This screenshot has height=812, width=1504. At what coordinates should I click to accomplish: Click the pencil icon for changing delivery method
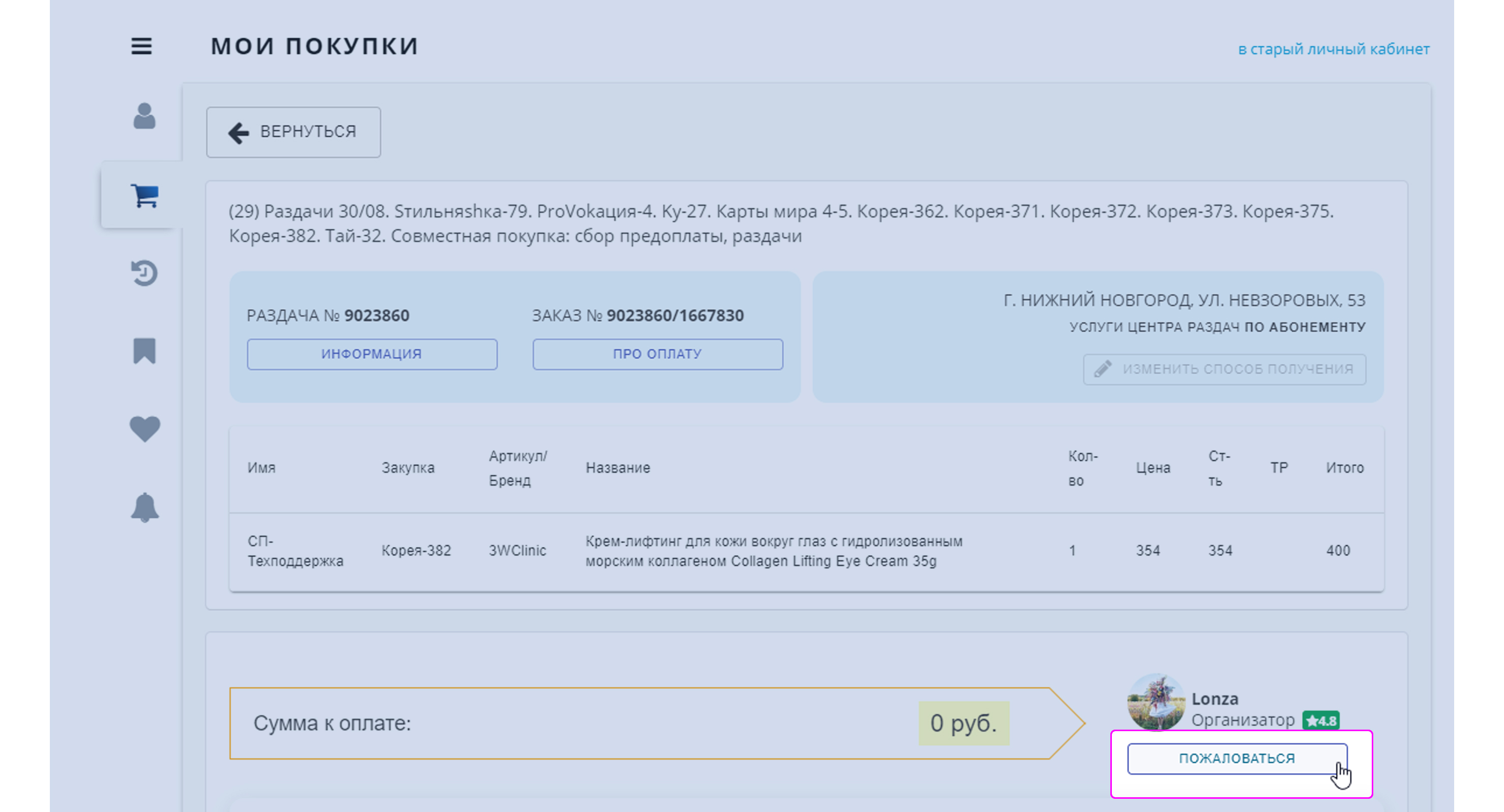coord(1102,369)
